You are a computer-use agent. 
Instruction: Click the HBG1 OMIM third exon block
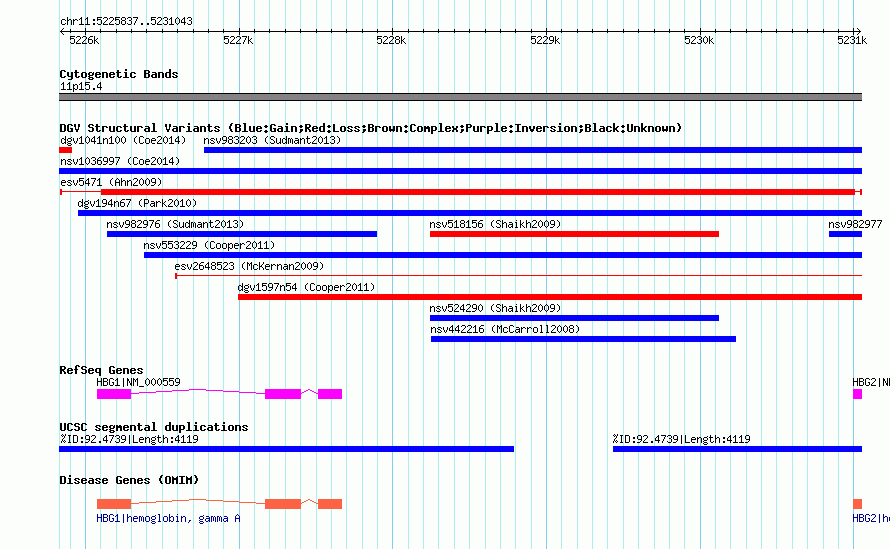[x=330, y=504]
